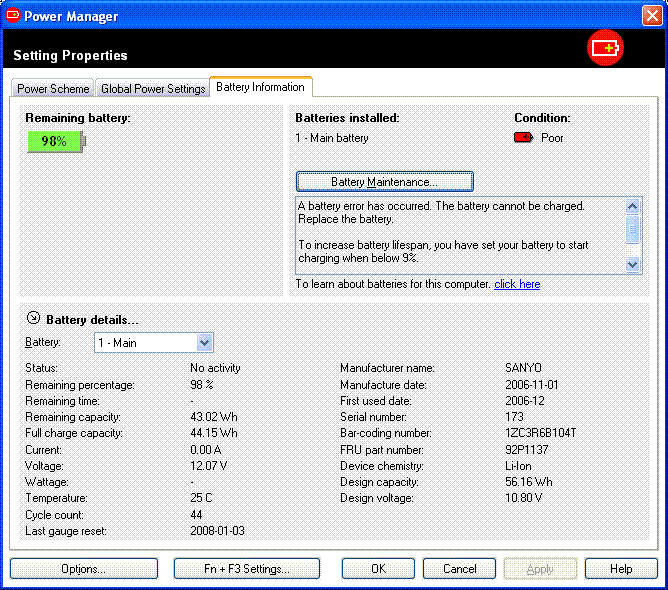668x590 pixels.
Task: Click the 'No activity' status value
Action: tap(215, 368)
